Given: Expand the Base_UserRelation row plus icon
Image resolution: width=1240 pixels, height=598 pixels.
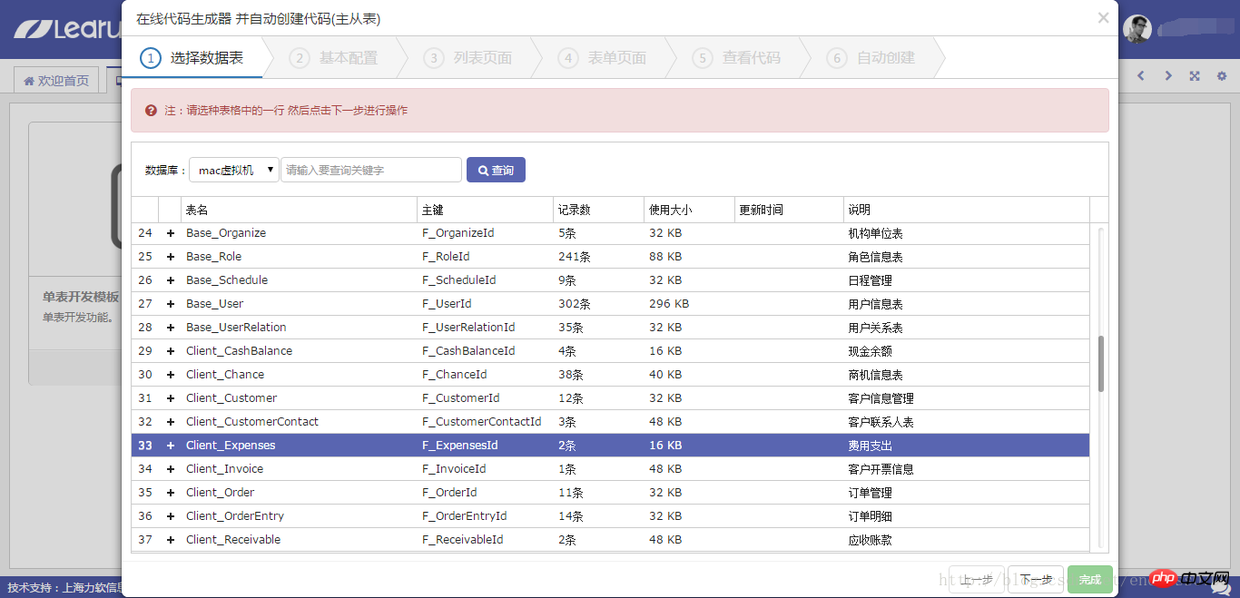Looking at the screenshot, I should click(x=170, y=327).
